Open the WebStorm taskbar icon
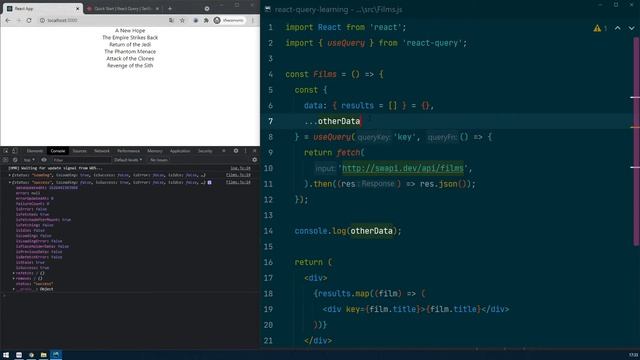This screenshot has width=640, height=360. (x=56, y=355)
